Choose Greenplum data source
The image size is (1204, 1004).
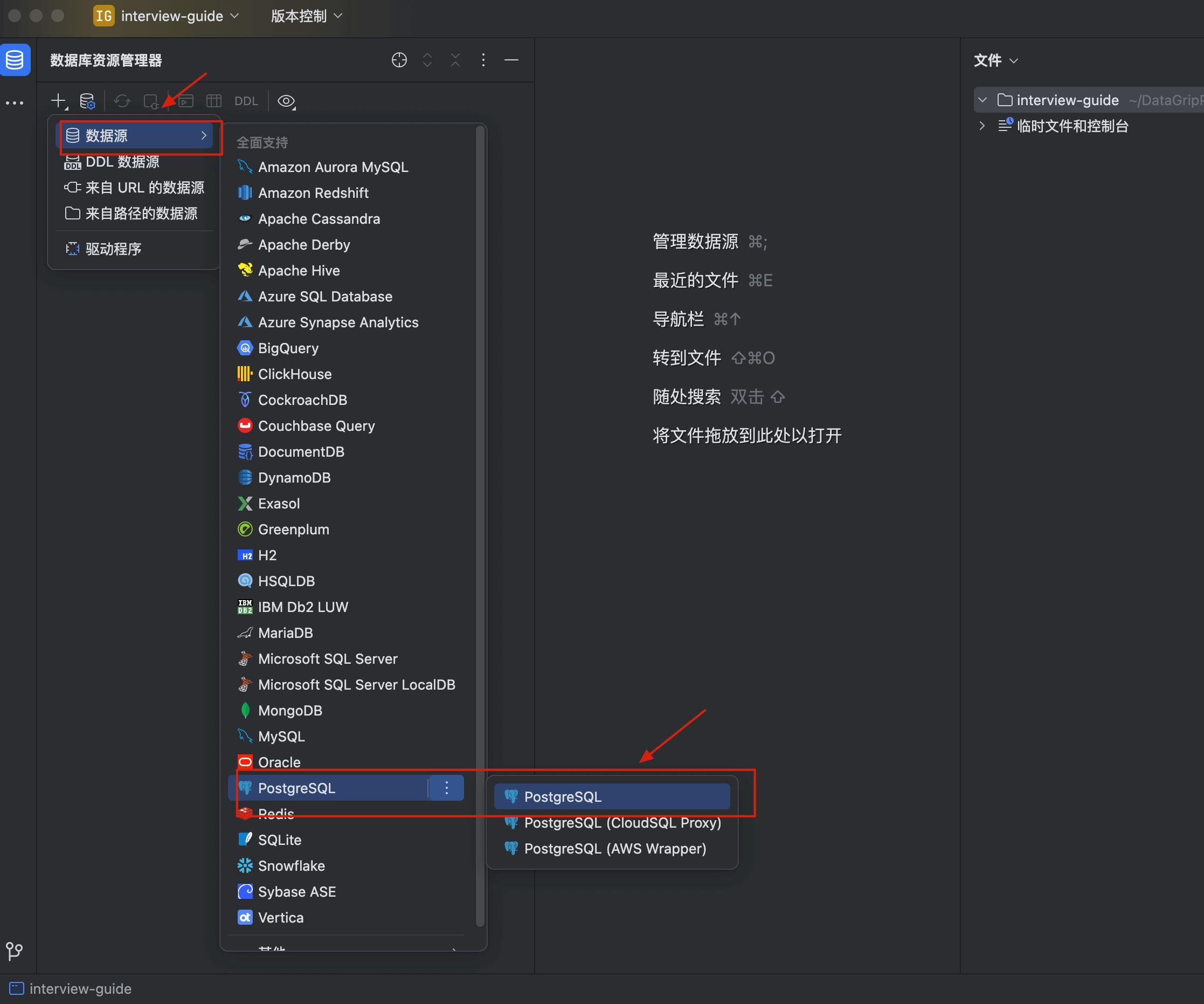coord(347,529)
